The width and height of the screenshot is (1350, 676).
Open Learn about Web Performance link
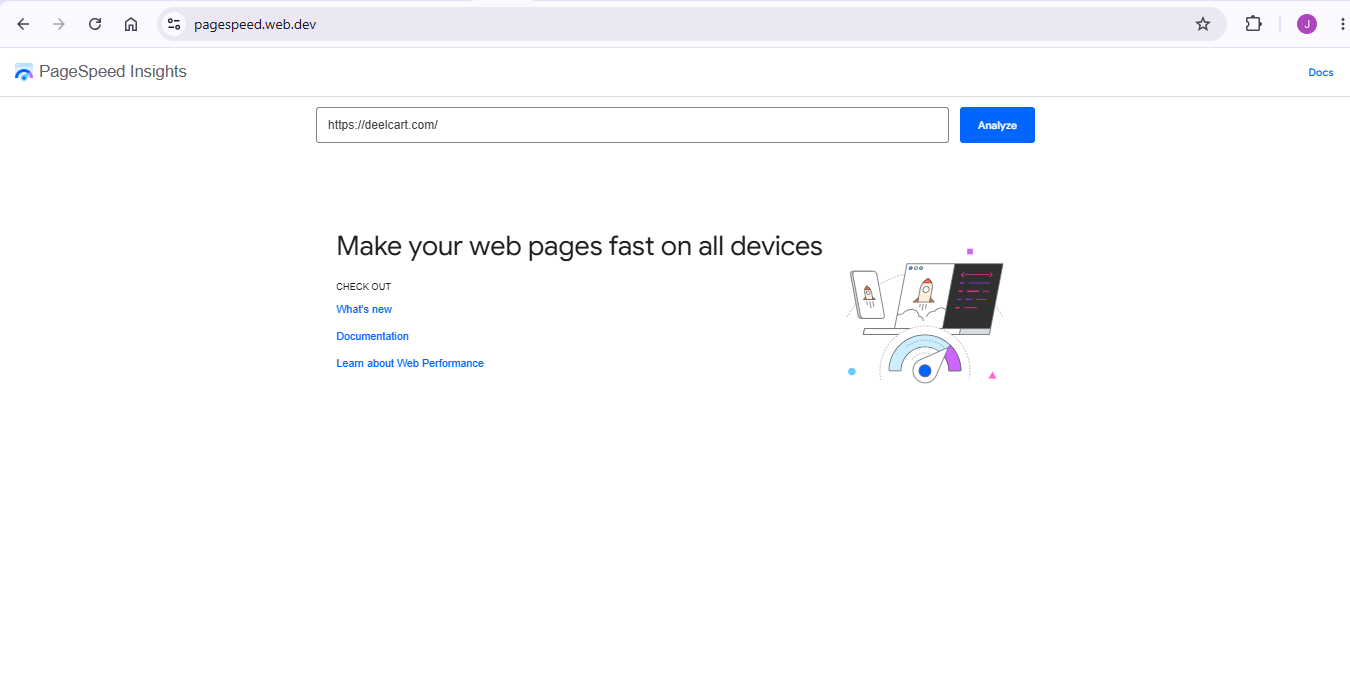410,363
